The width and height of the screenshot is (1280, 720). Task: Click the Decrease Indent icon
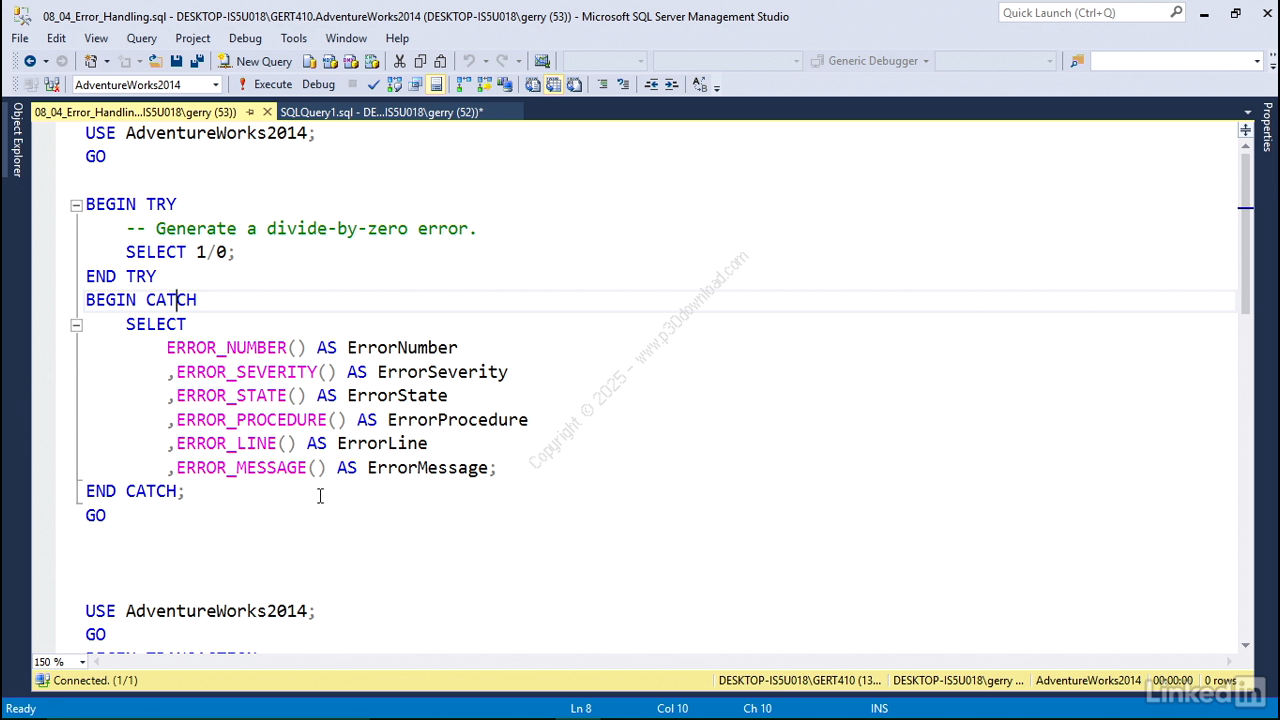coord(651,85)
